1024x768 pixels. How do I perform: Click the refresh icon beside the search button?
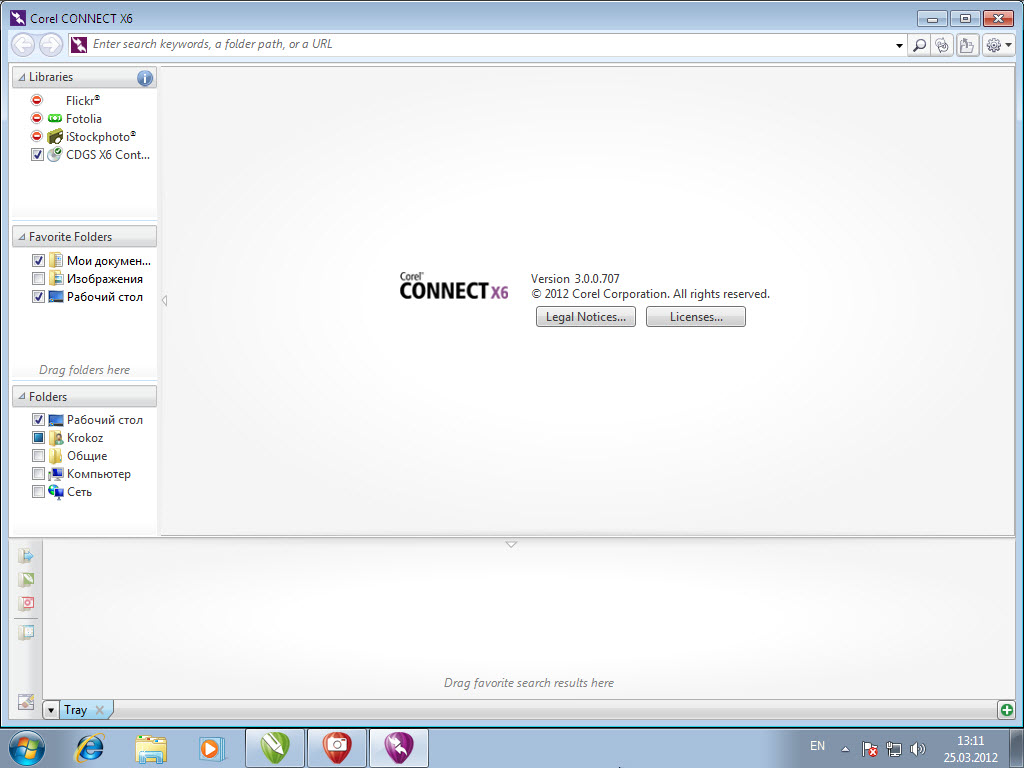pos(943,45)
